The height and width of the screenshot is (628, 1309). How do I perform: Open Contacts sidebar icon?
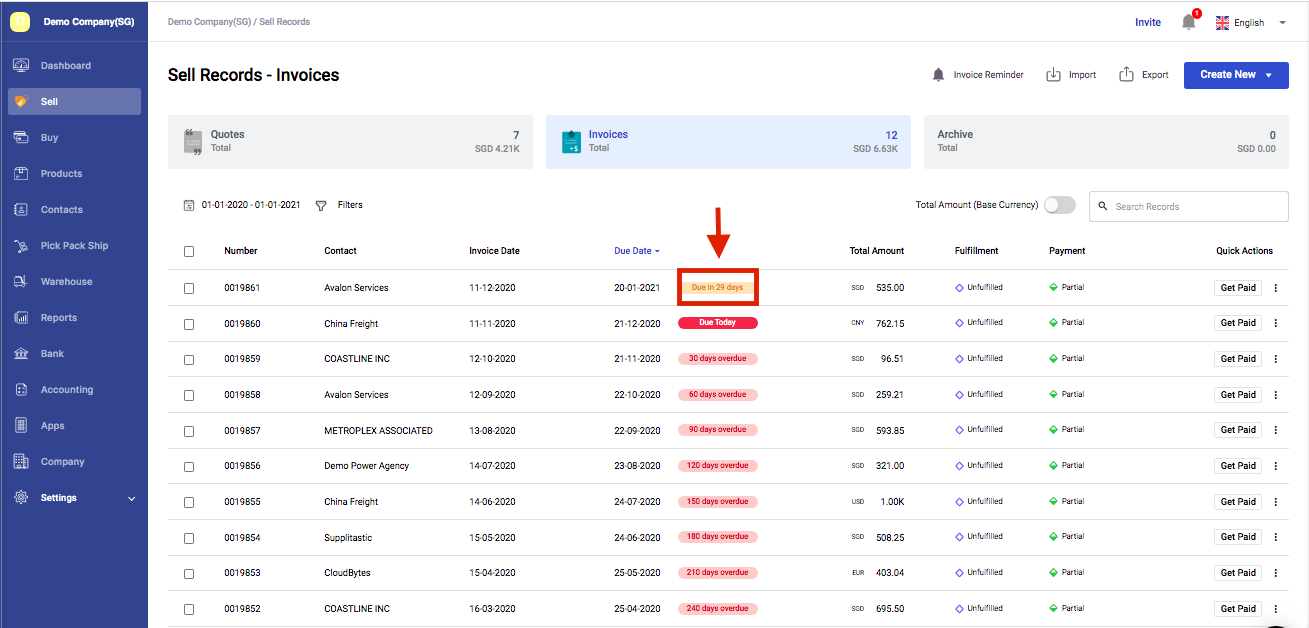point(21,210)
